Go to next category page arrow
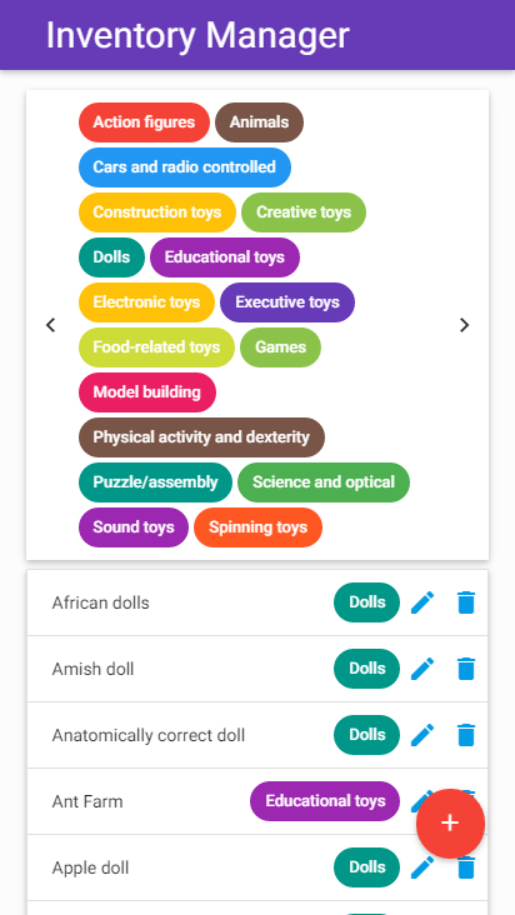The width and height of the screenshot is (515, 915). [464, 325]
